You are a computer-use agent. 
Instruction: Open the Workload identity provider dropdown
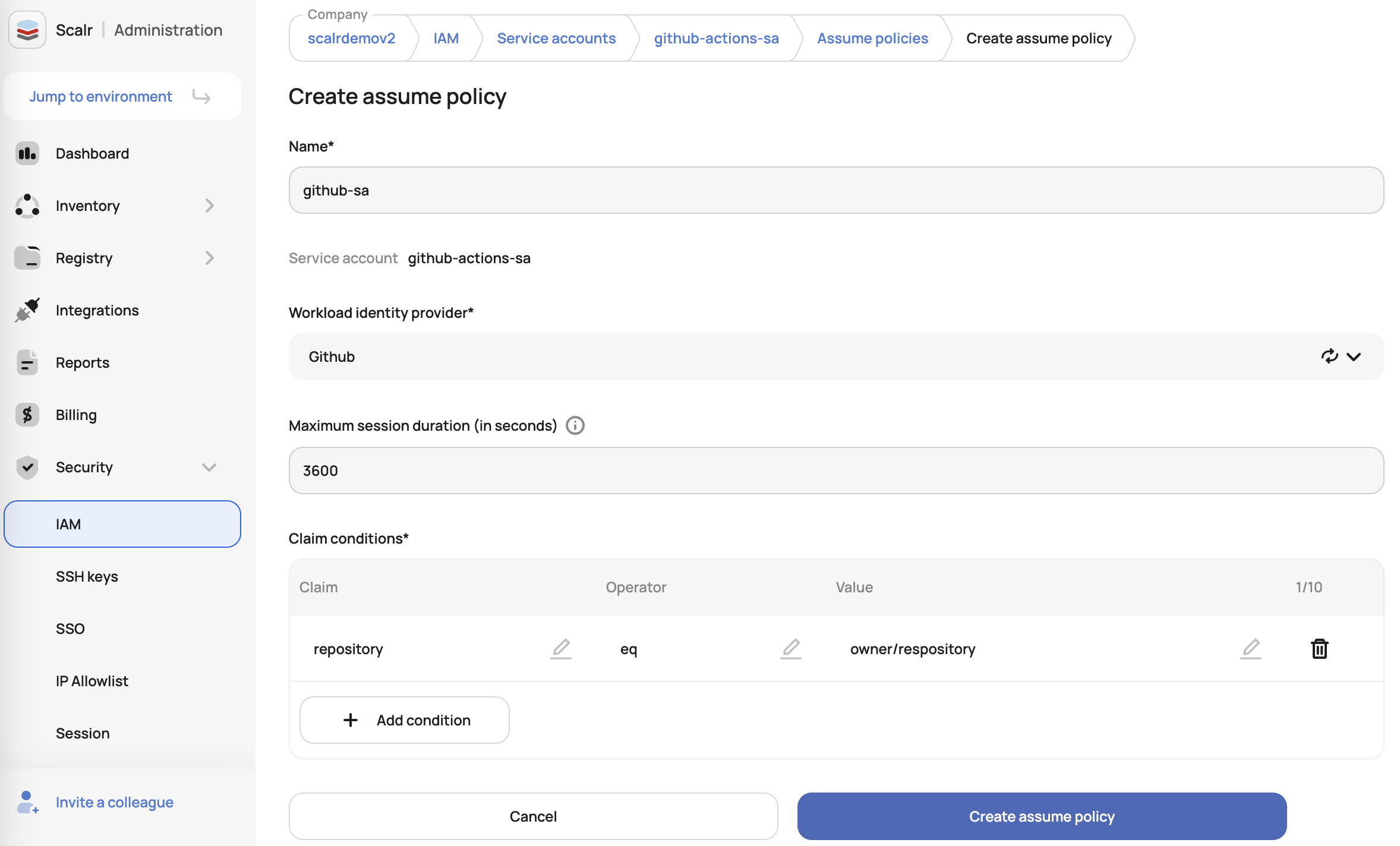[x=1354, y=356]
